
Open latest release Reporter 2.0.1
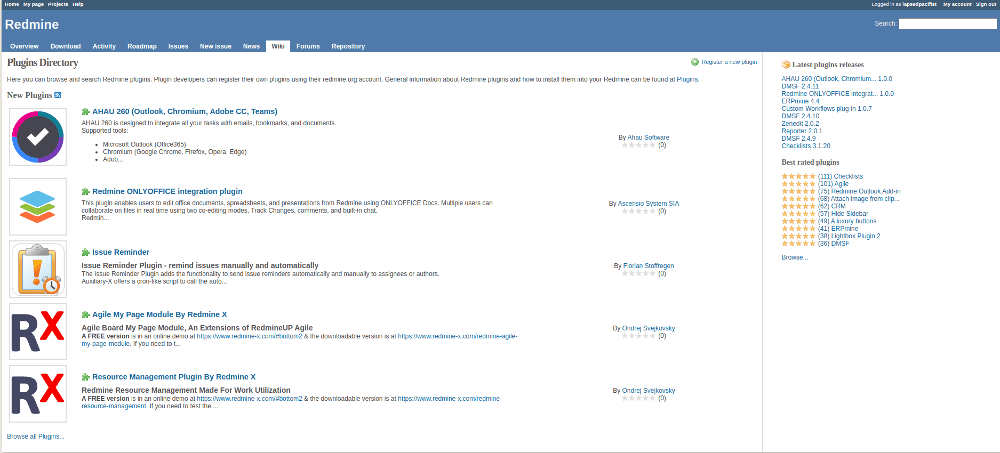click(802, 131)
